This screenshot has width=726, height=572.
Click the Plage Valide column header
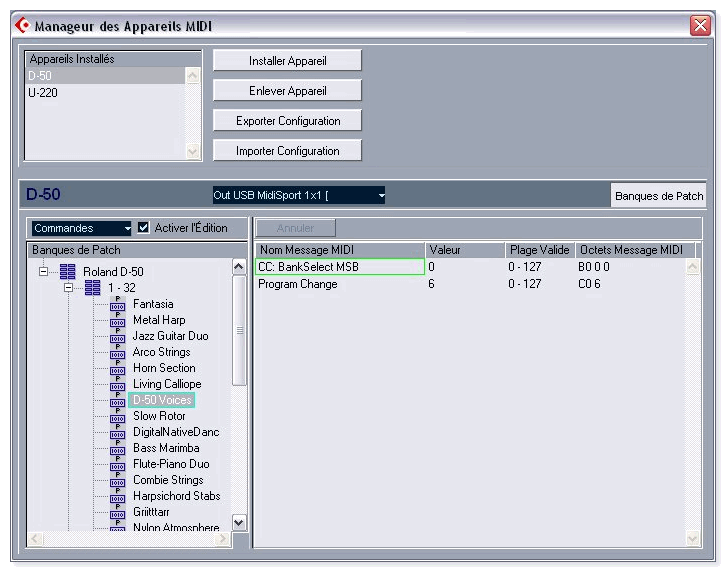(x=540, y=250)
